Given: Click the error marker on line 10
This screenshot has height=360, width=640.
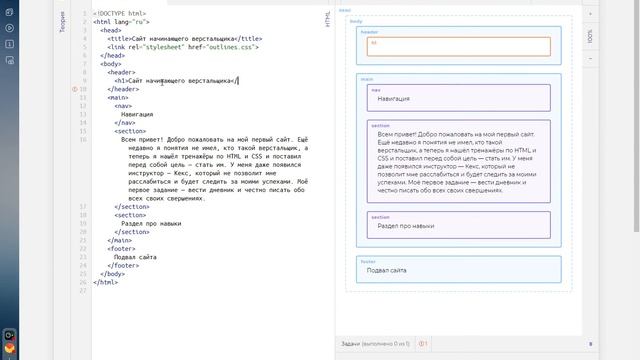Looking at the screenshot, I should (75, 89).
